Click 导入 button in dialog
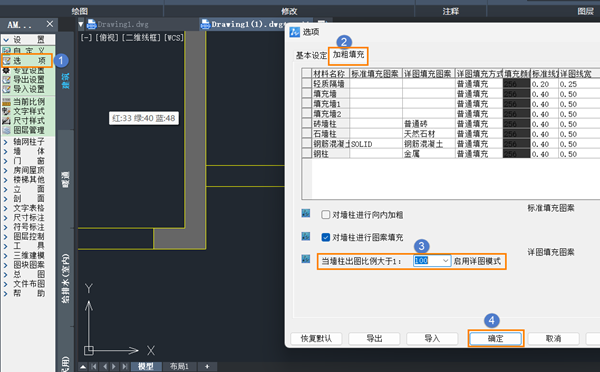Screen dimensions: 600x372 [432, 339]
